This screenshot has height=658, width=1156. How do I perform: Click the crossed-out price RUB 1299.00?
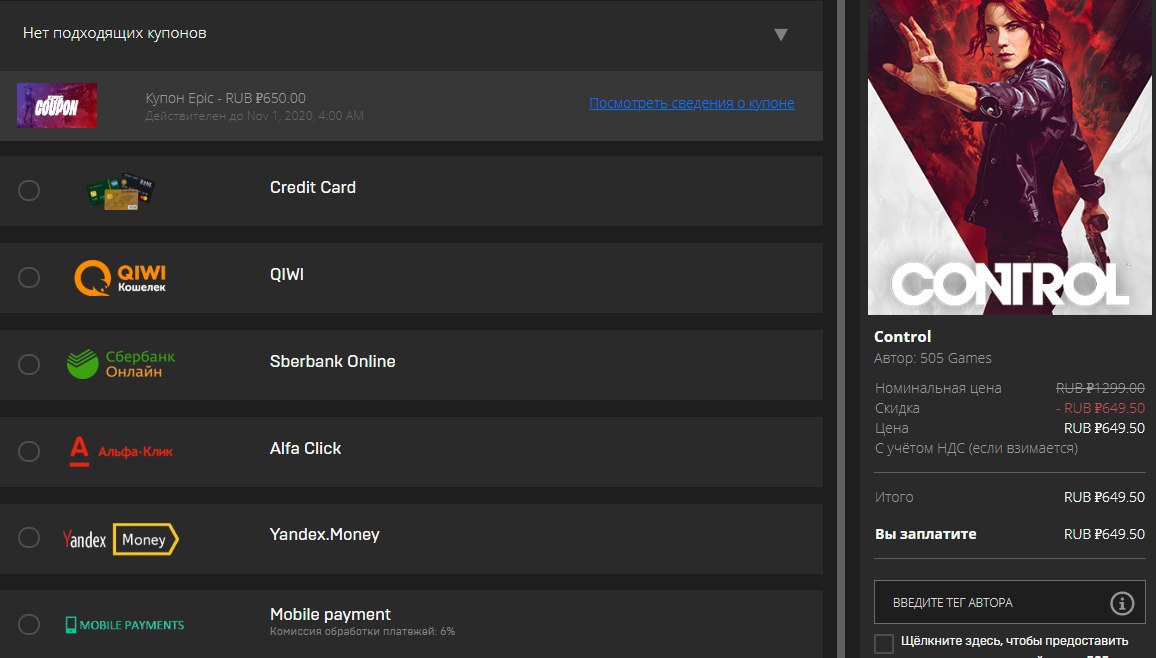coord(1100,388)
